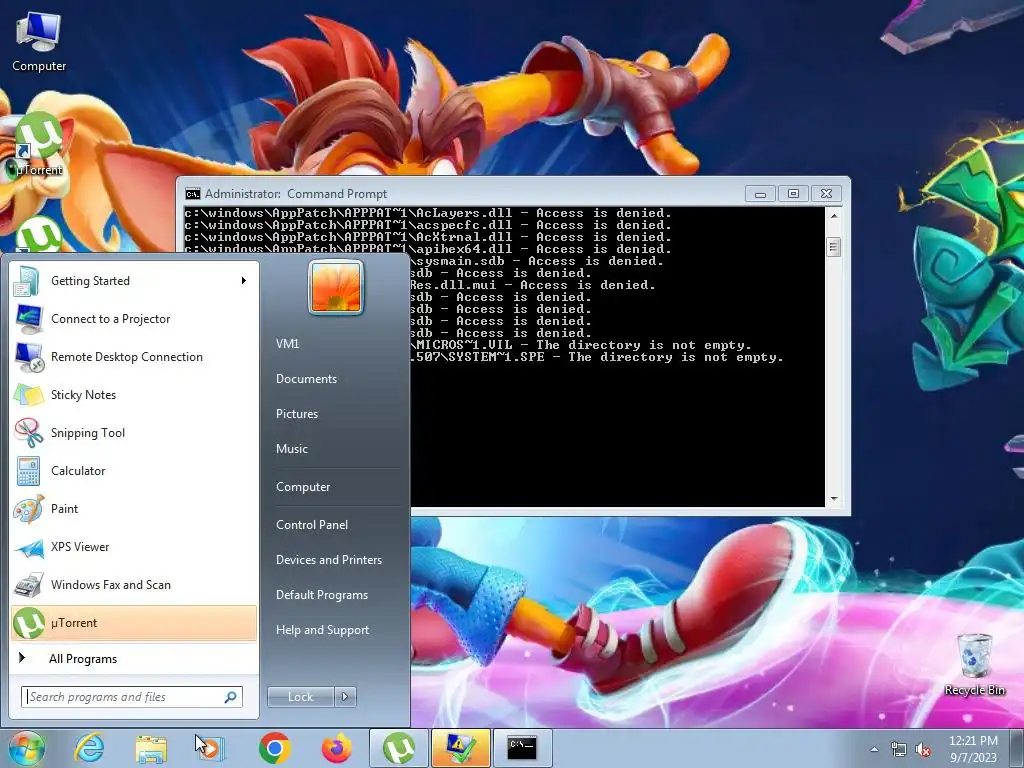Click the 'SYSTEM~1.SPE' directory not empty line
This screenshot has width=1024, height=768.
tap(597, 357)
